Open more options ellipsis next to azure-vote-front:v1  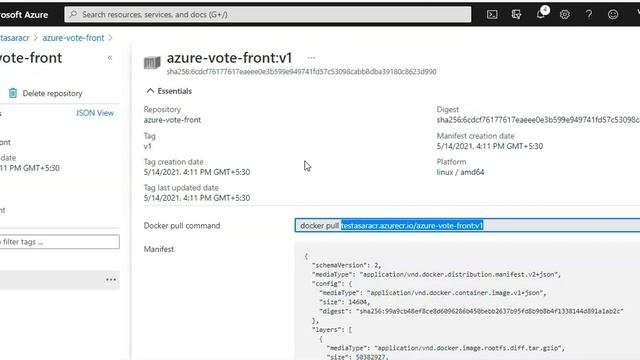[x=311, y=58]
